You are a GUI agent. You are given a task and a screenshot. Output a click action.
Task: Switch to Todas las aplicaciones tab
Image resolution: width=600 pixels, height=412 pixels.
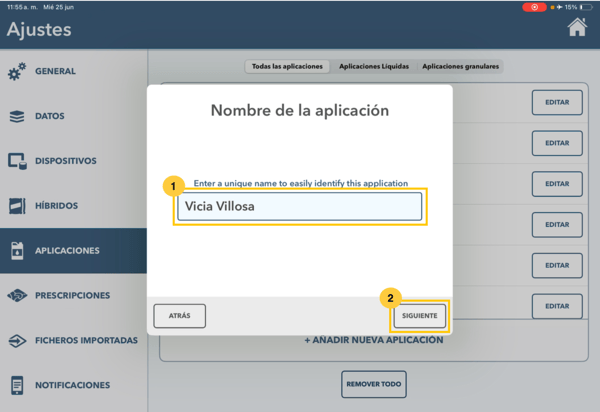click(x=287, y=67)
